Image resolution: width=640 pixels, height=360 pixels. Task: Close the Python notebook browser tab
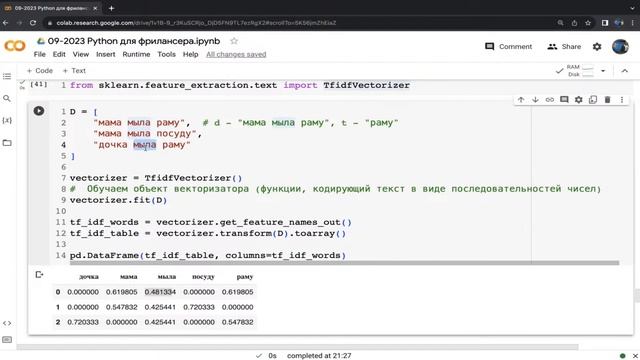(95, 8)
